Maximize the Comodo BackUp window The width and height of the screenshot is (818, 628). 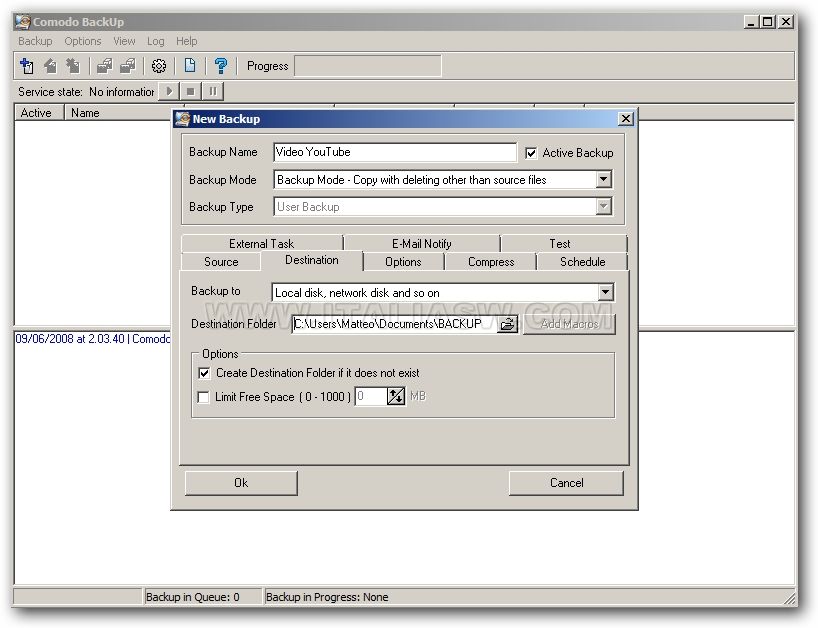tap(768, 22)
